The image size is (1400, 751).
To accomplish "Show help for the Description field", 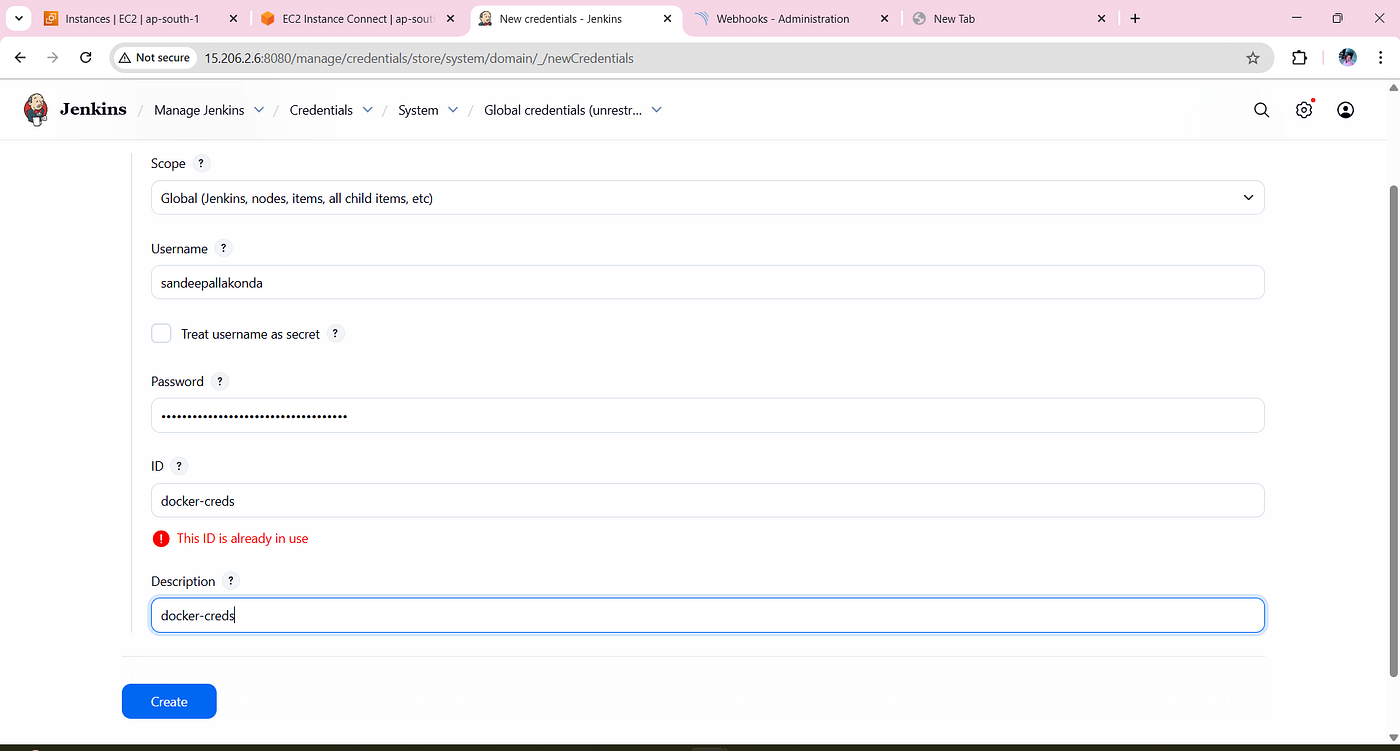I will [x=231, y=581].
